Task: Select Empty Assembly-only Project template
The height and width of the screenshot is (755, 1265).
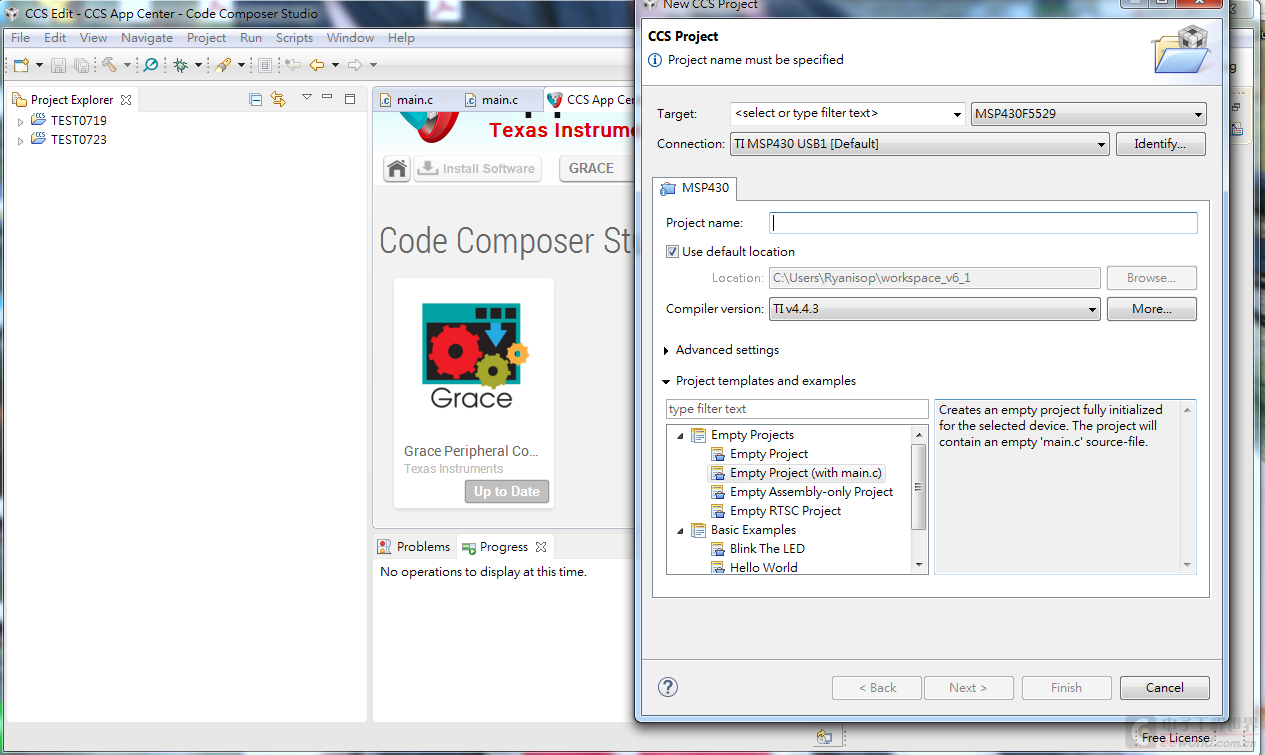Action: point(811,492)
